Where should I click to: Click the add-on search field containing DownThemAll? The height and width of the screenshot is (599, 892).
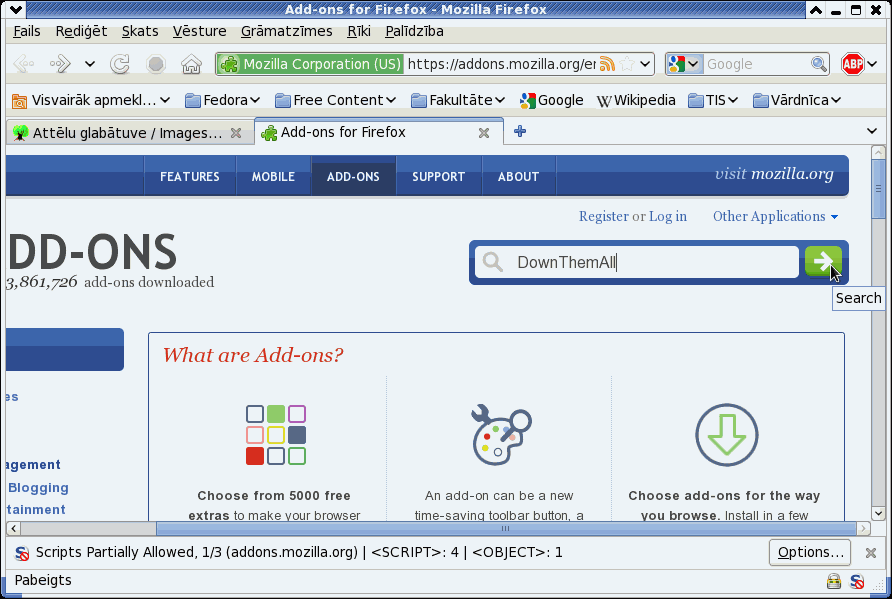[637, 262]
